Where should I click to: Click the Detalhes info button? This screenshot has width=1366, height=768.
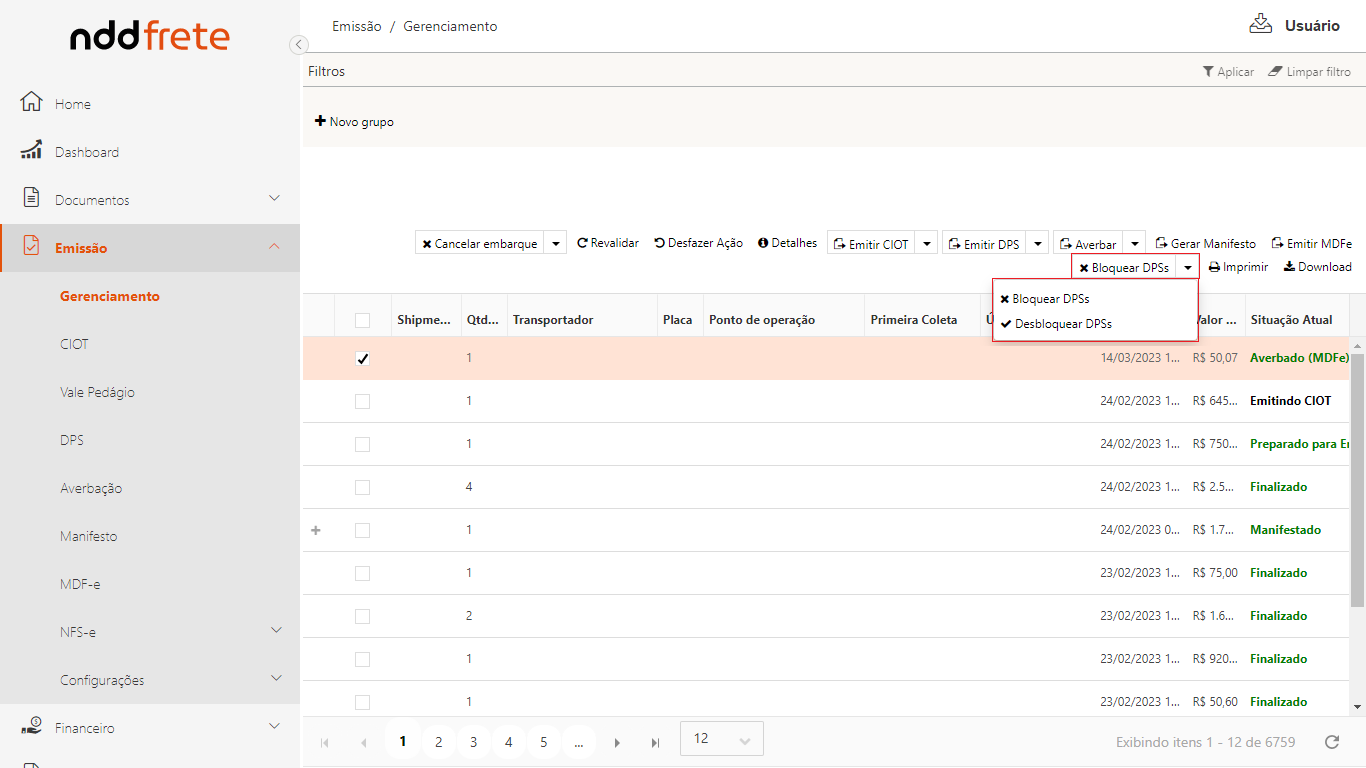(787, 243)
